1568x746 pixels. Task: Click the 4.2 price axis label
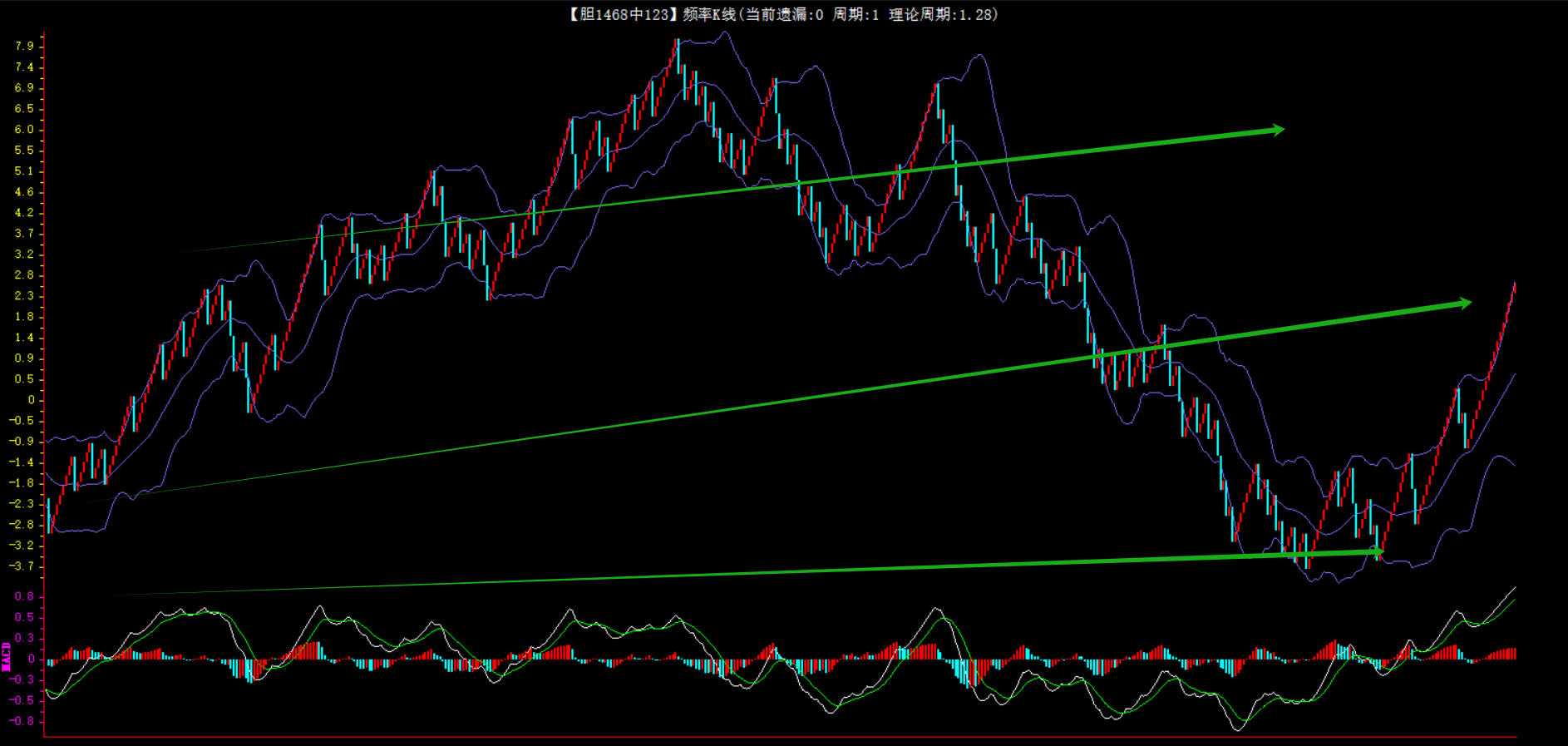coord(24,212)
